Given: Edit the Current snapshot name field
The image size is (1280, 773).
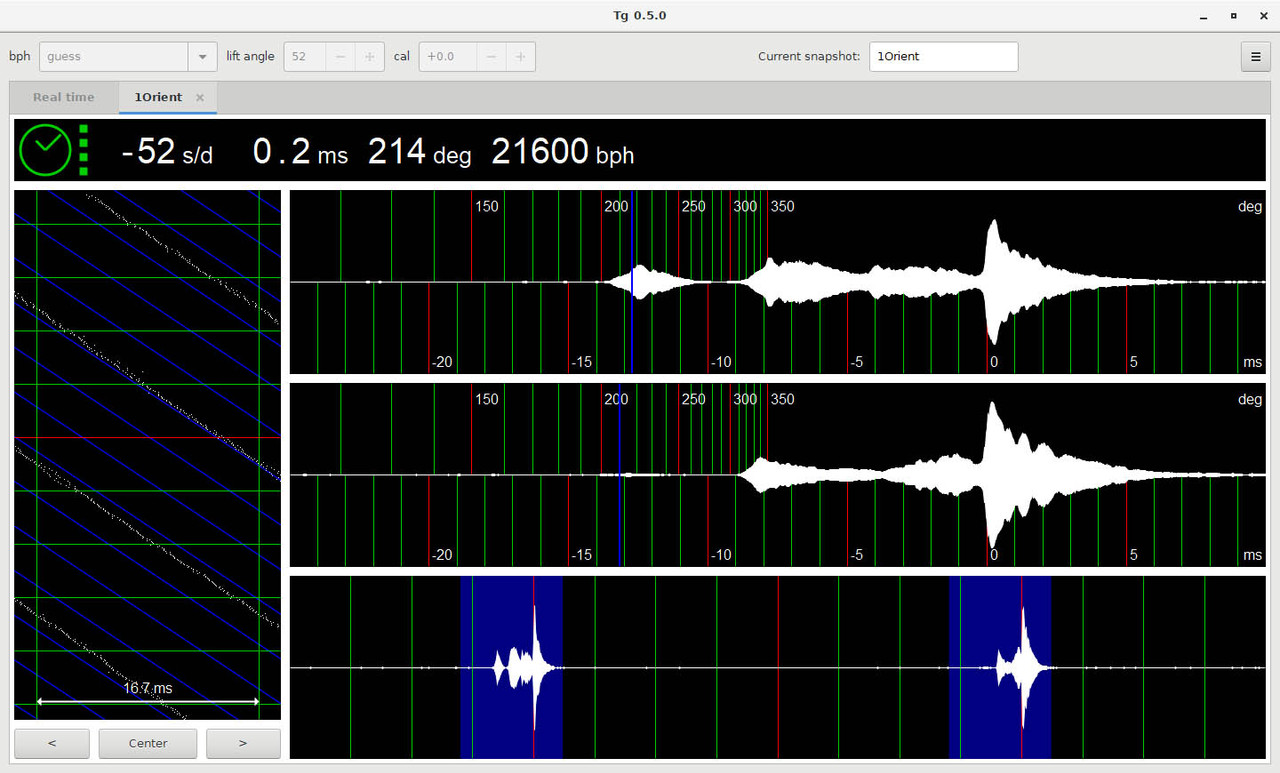Looking at the screenshot, I should click(943, 57).
